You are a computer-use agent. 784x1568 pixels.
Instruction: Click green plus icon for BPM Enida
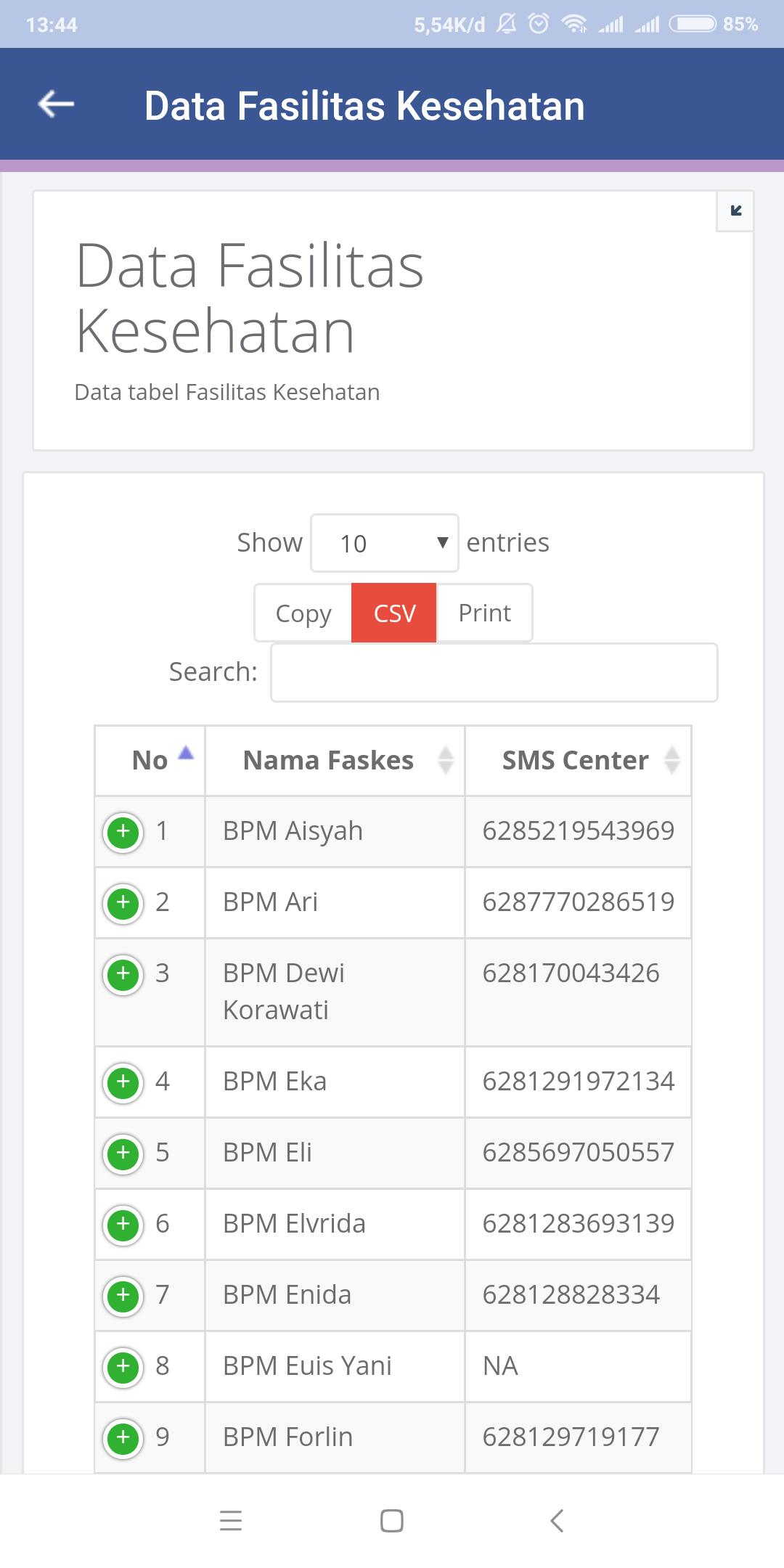click(x=123, y=1296)
